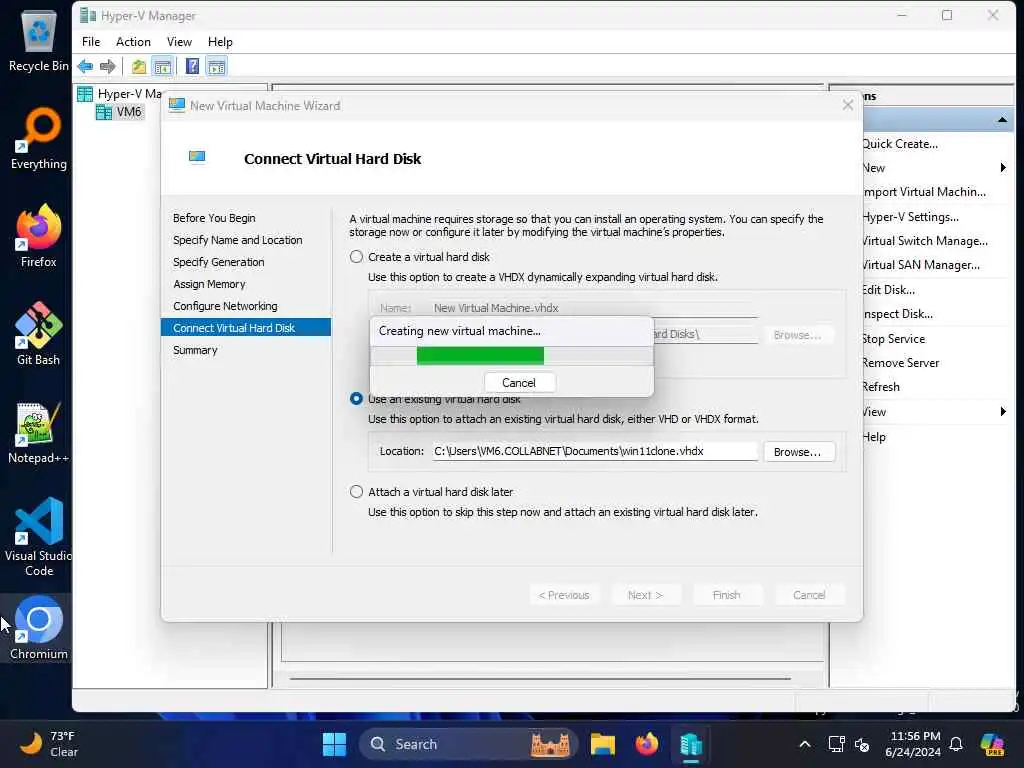Launch Firefox from the desktop
Screen dimensions: 1024x768
point(39,236)
